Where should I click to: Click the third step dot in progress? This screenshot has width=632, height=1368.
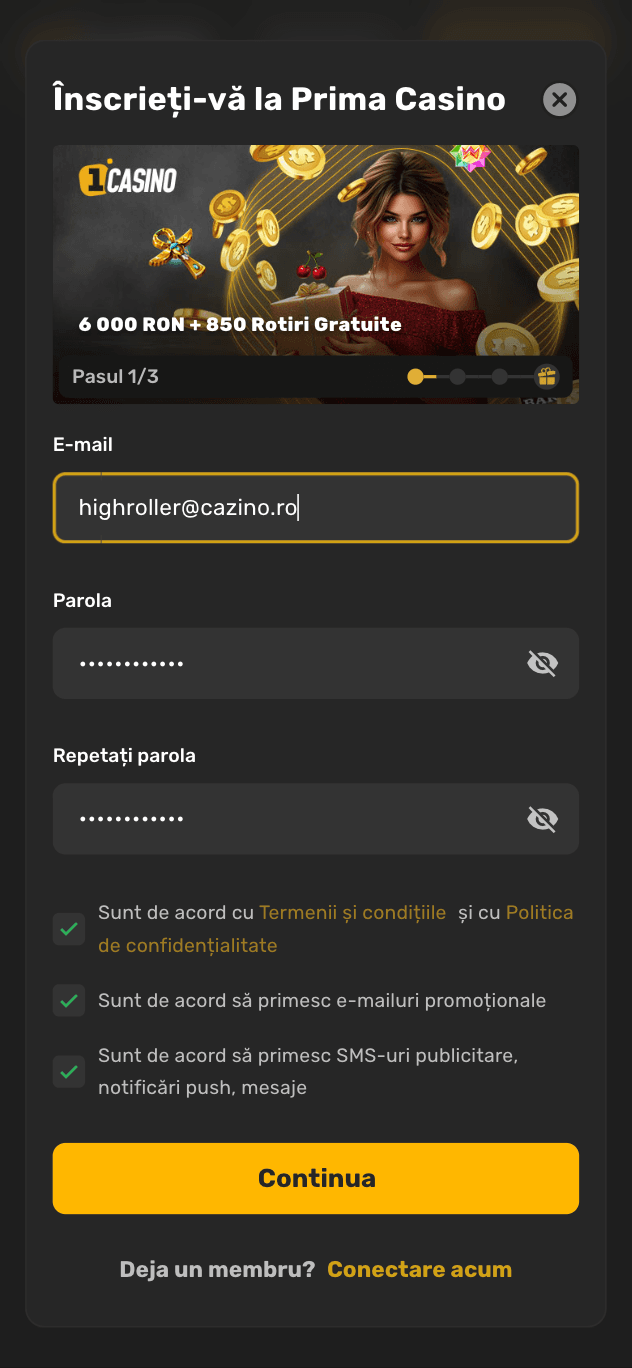coord(499,377)
